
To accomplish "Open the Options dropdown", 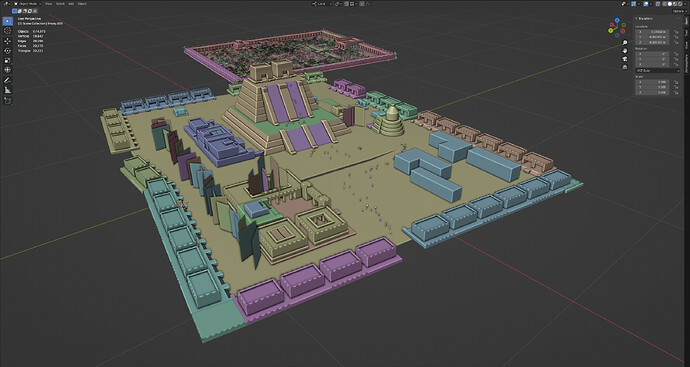I will [x=680, y=11].
